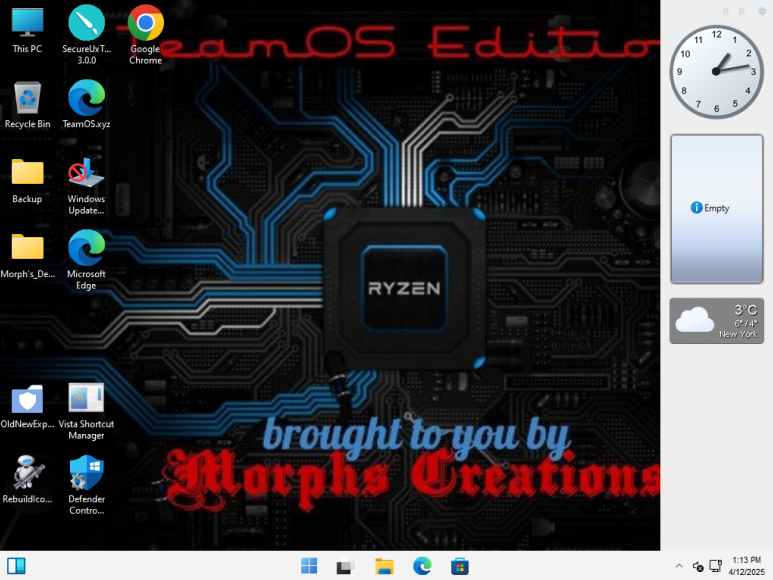Click the cloud icon in weather gadget
This screenshot has width=773, height=580.
click(x=694, y=319)
